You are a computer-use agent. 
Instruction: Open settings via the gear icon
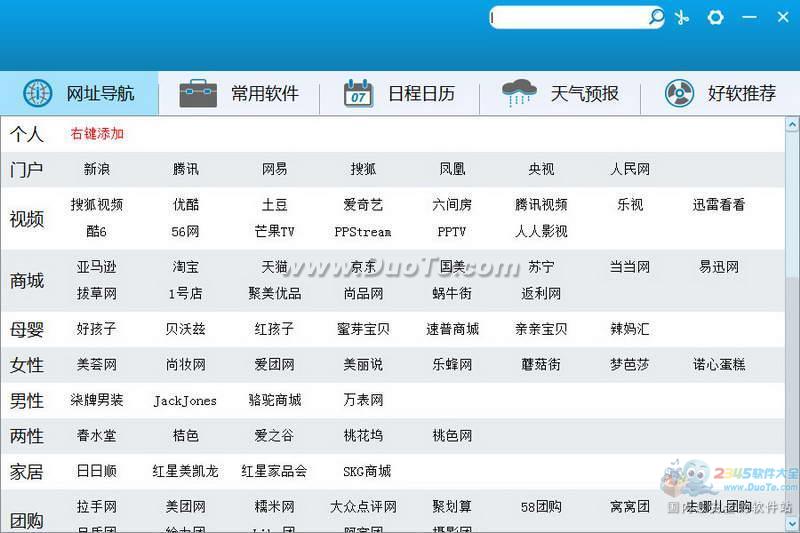(x=715, y=17)
